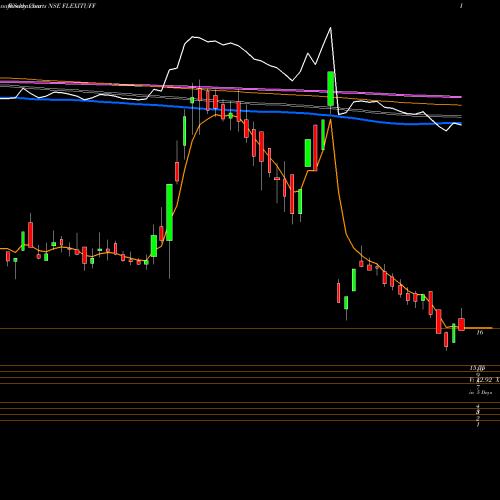Click the NSE FLEXITUFF chart title
500x500 pixels.
pos(72,6)
